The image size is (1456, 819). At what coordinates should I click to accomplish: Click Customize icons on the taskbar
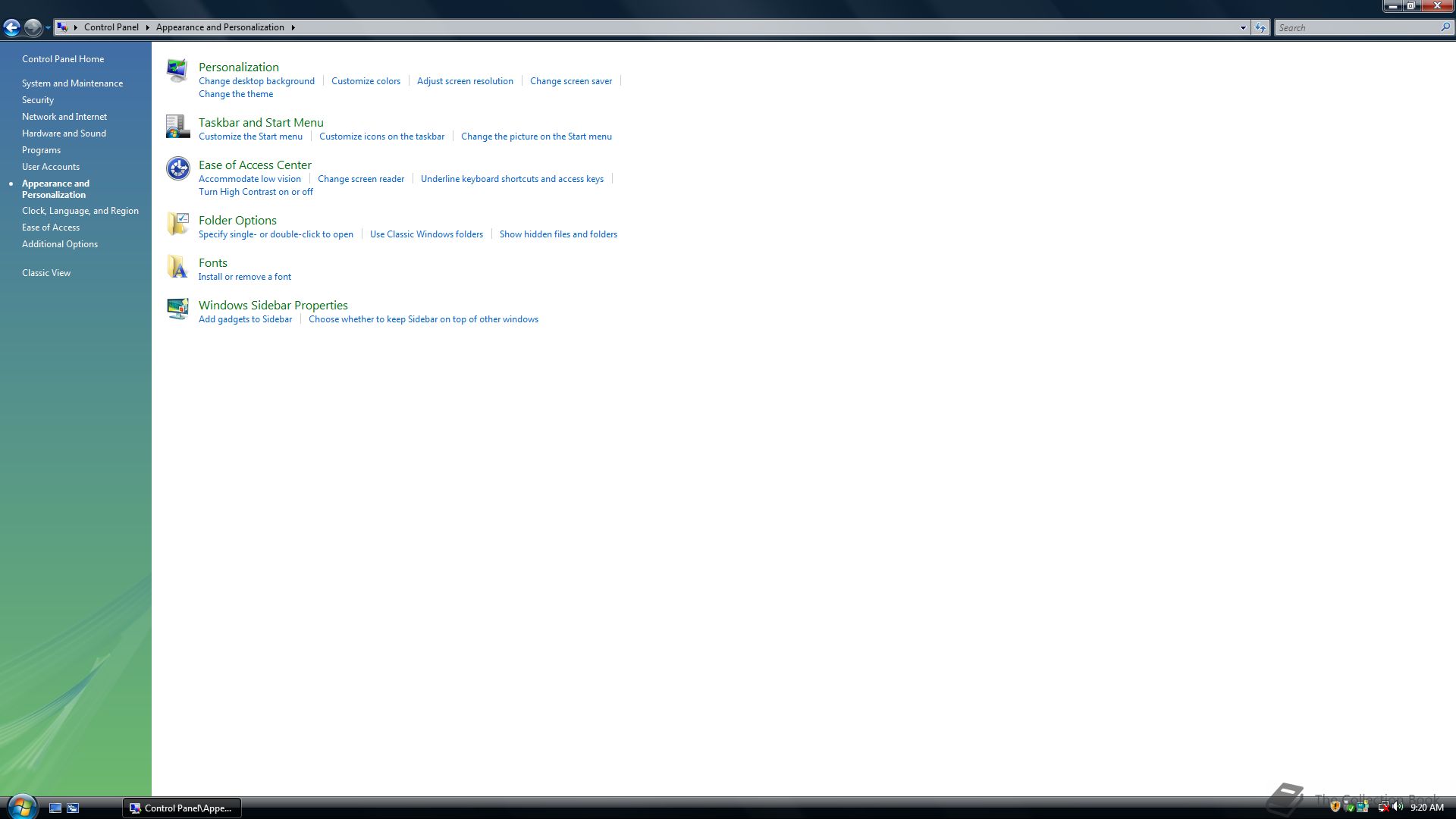coord(381,136)
